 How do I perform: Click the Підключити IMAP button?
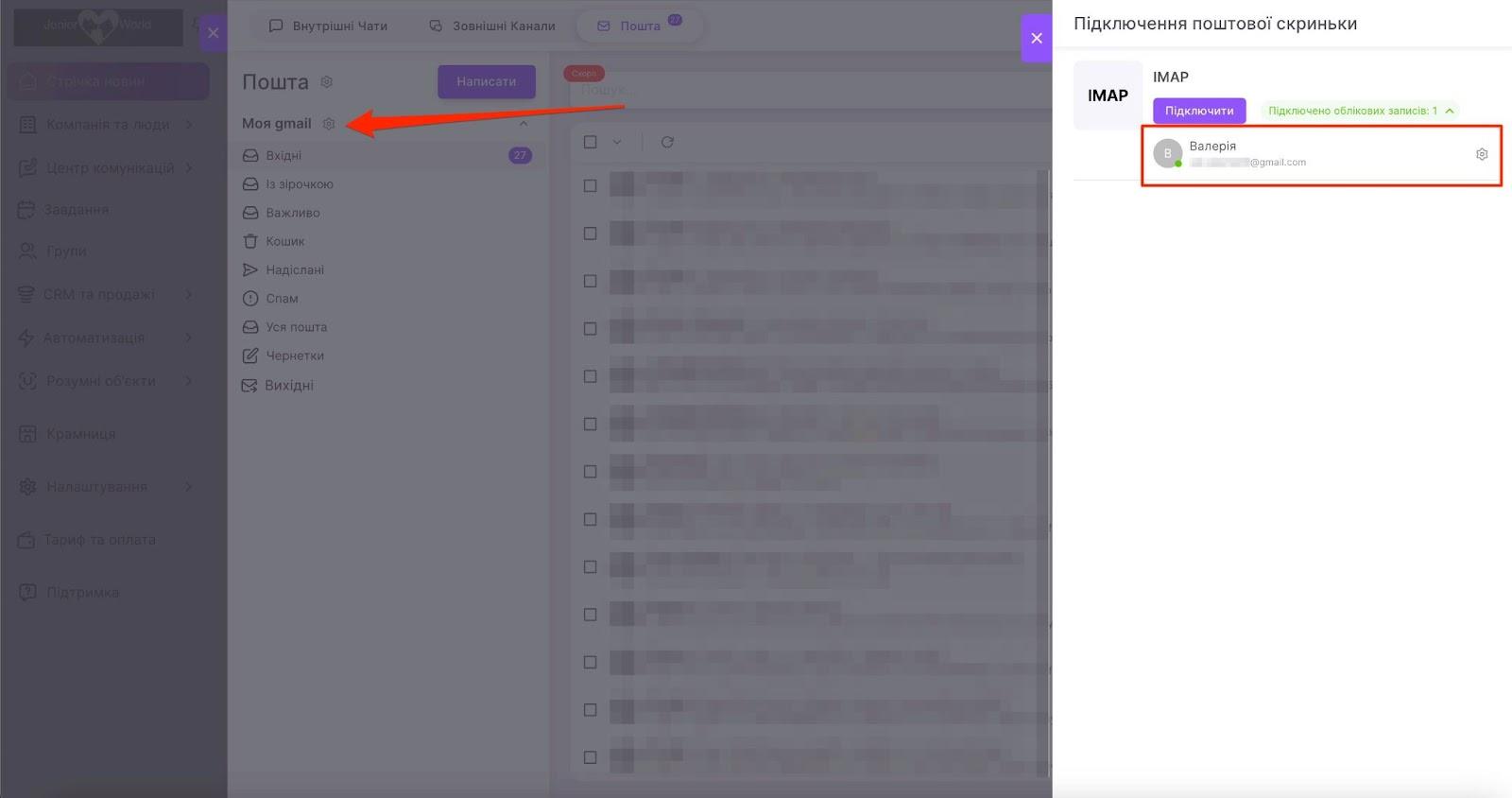tap(1199, 111)
